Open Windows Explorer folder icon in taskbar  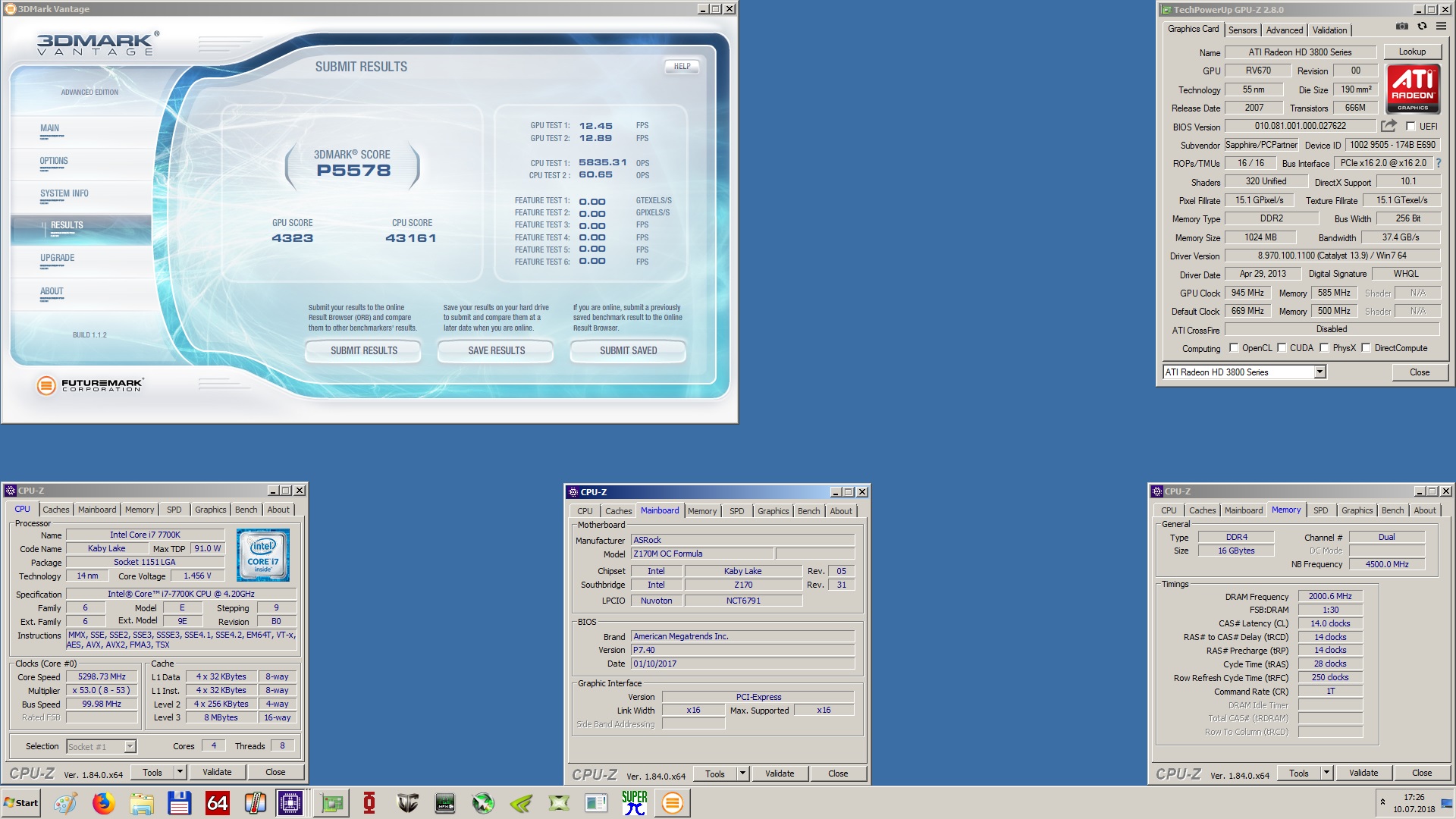click(141, 803)
